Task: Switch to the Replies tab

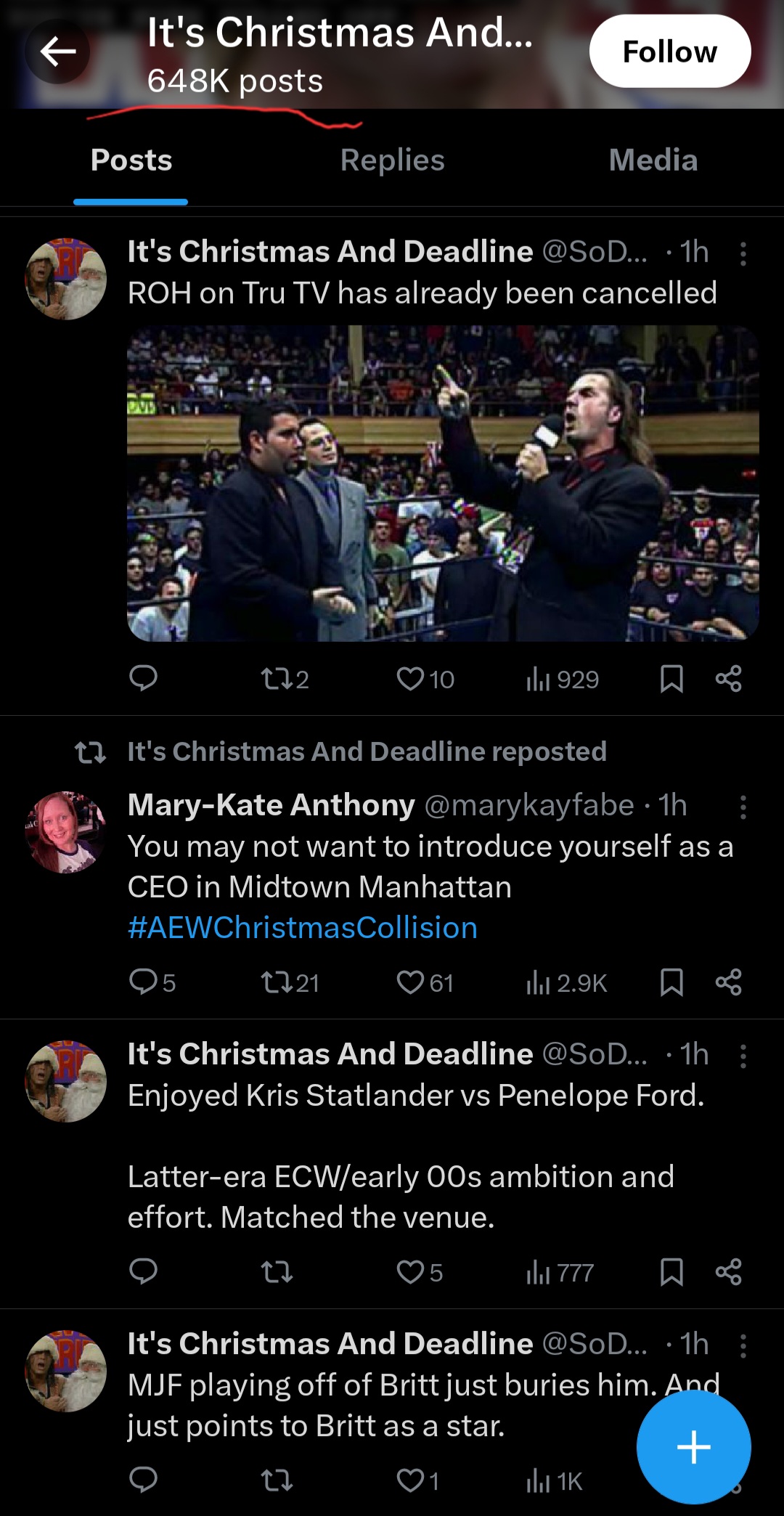Action: click(x=392, y=160)
